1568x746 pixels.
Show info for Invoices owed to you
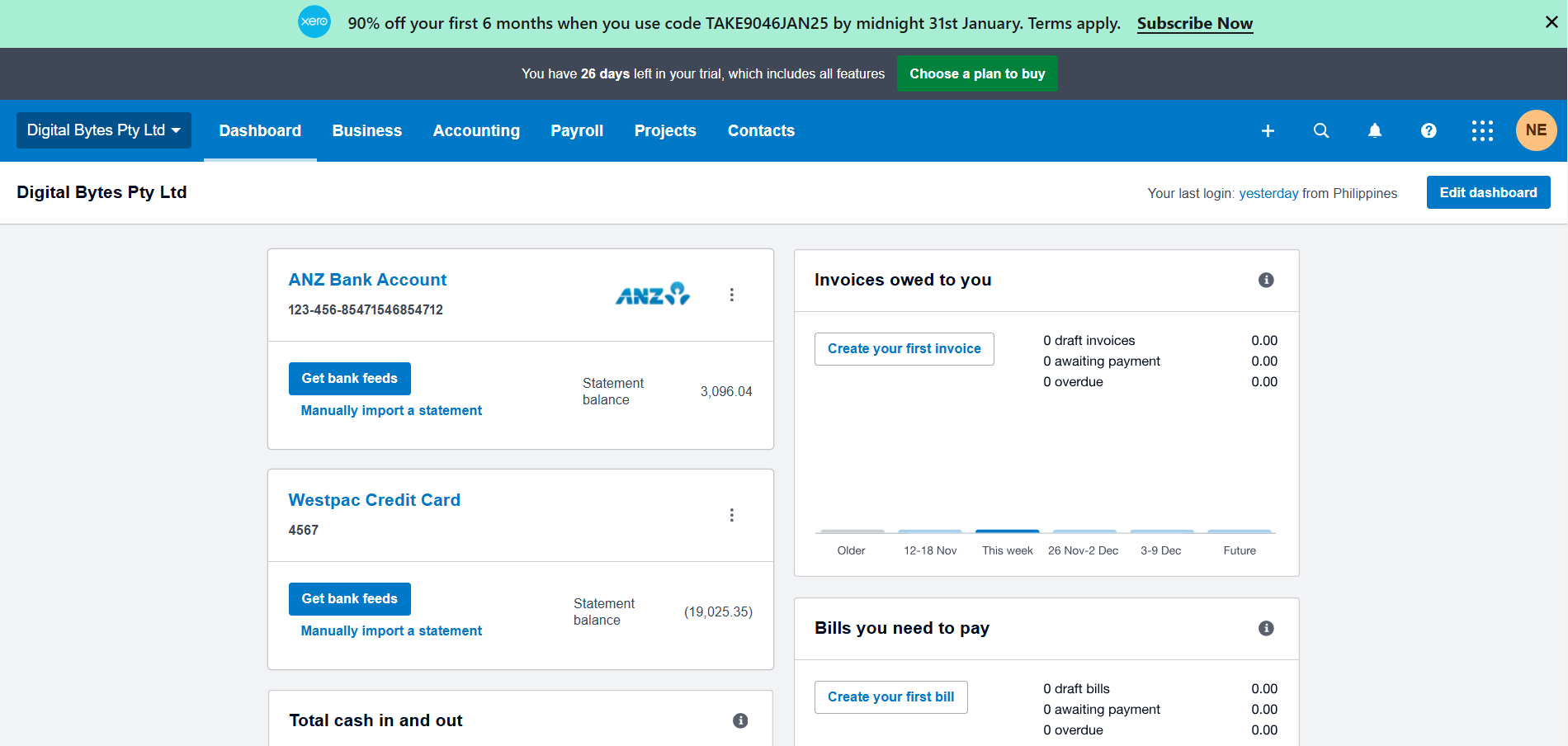[x=1266, y=280]
